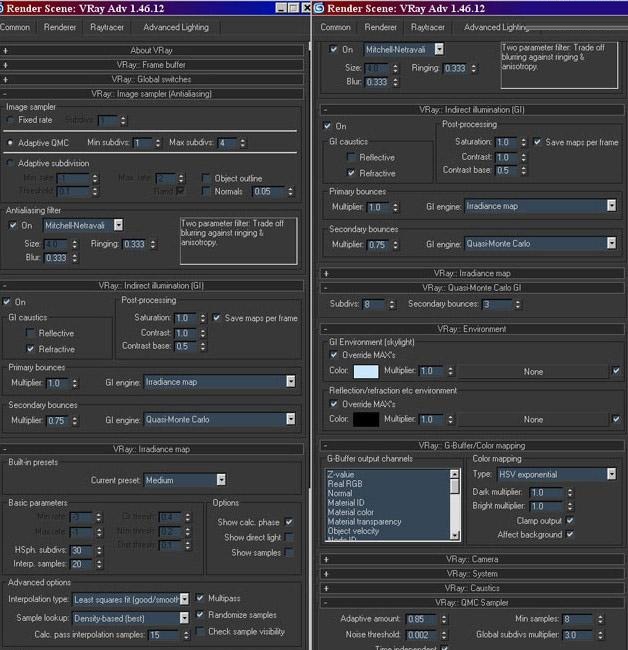The width and height of the screenshot is (628, 650).
Task: Select the Adaptive subdivision image sampler
Action: (10, 163)
